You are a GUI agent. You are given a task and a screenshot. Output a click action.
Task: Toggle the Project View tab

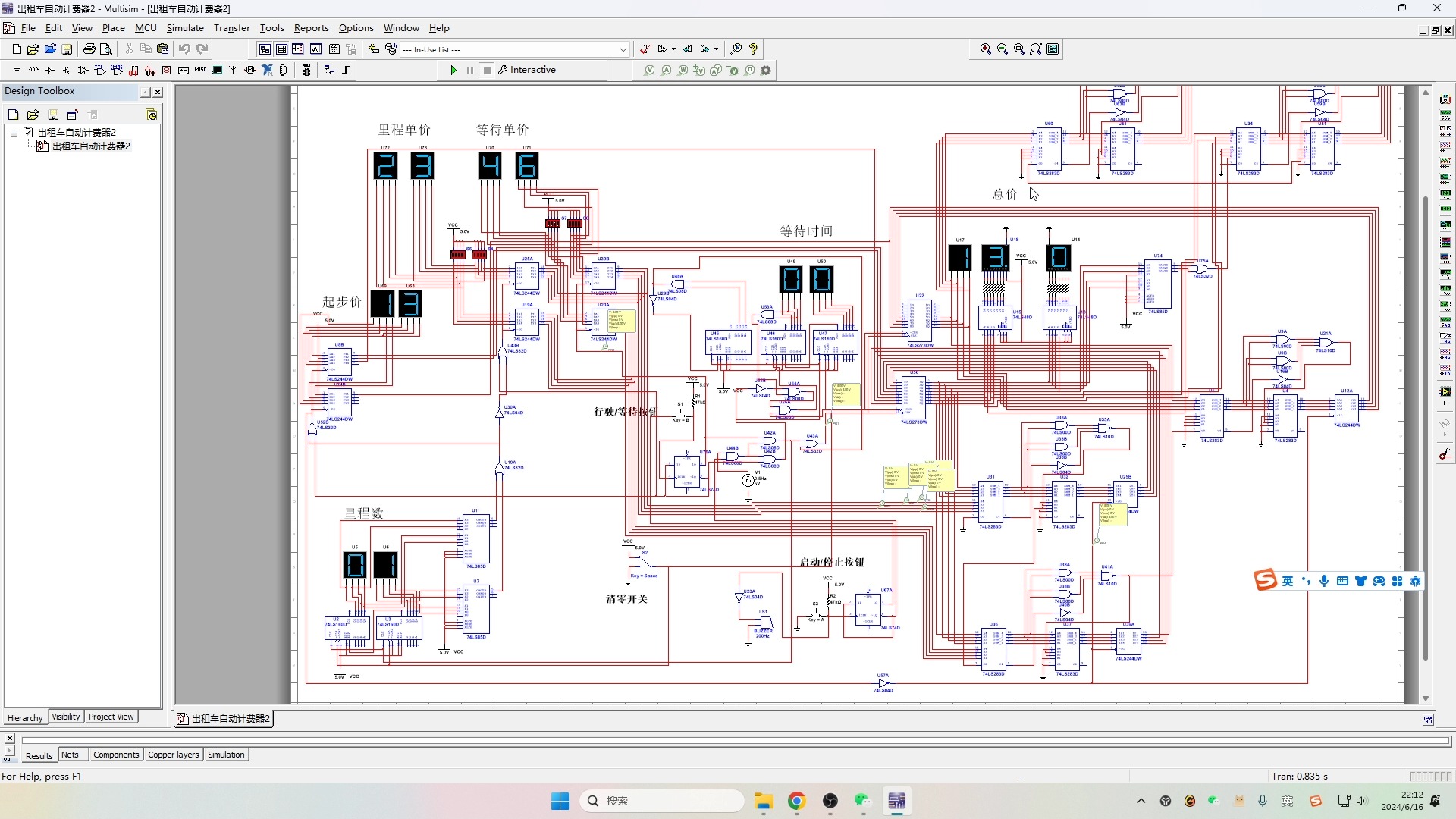pyautogui.click(x=110, y=716)
